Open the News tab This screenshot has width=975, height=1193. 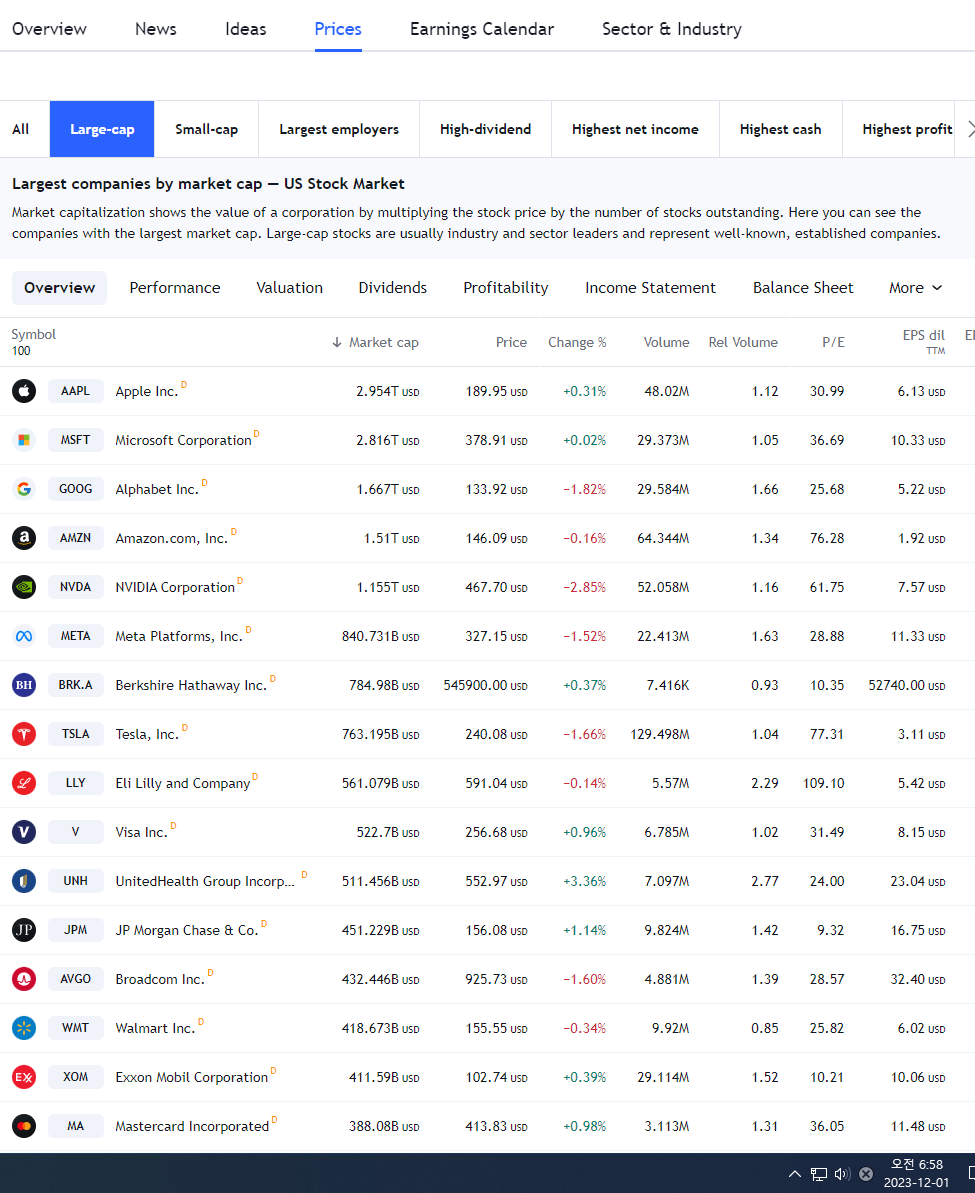click(x=156, y=29)
